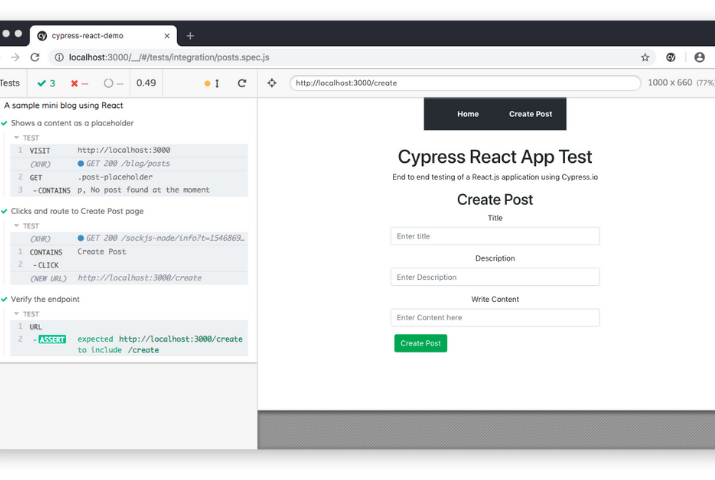
Task: Select the ASSERT command log entry
Action: click(x=52, y=339)
